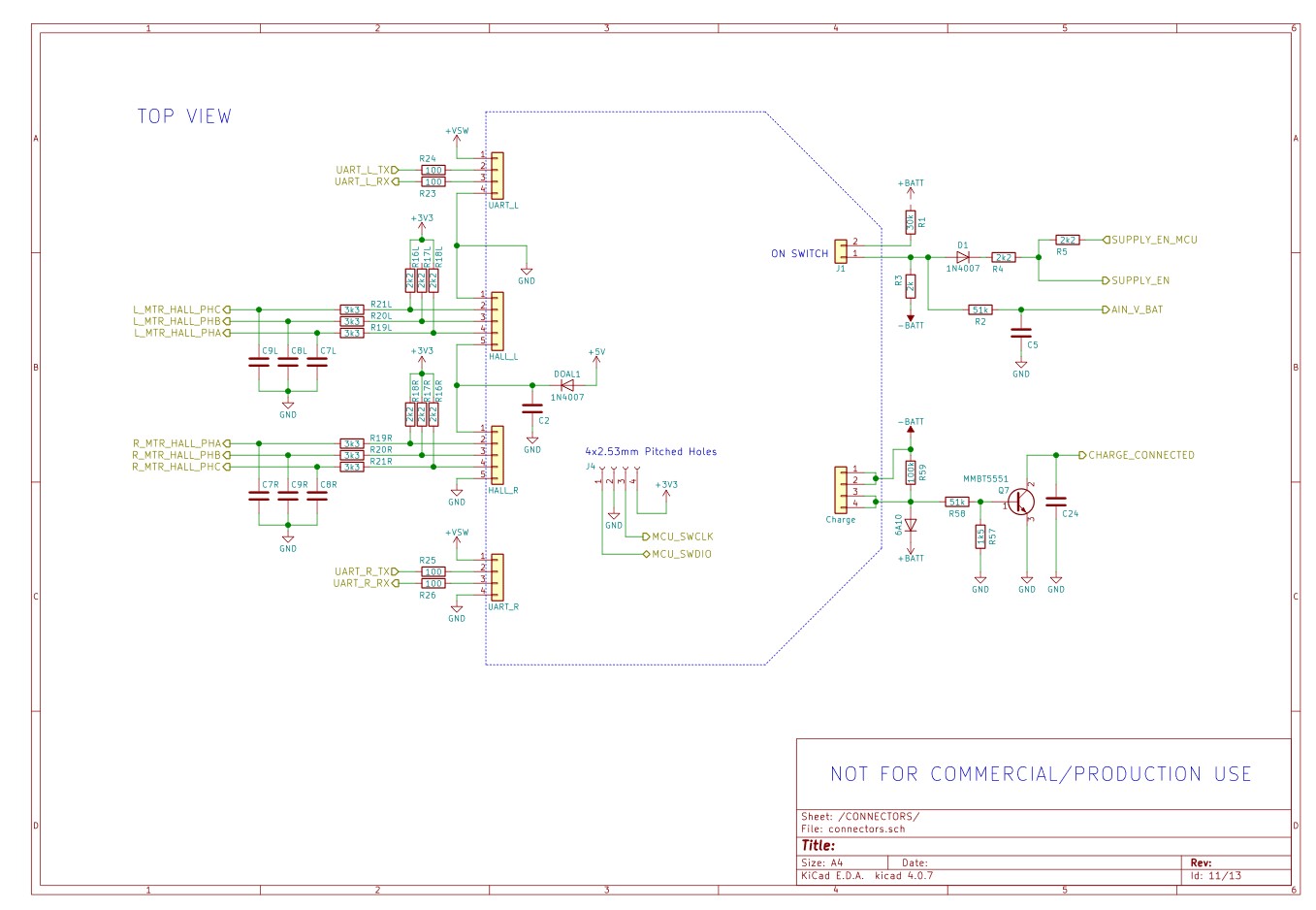Click the 'File: connectors.sch' field

(853, 829)
